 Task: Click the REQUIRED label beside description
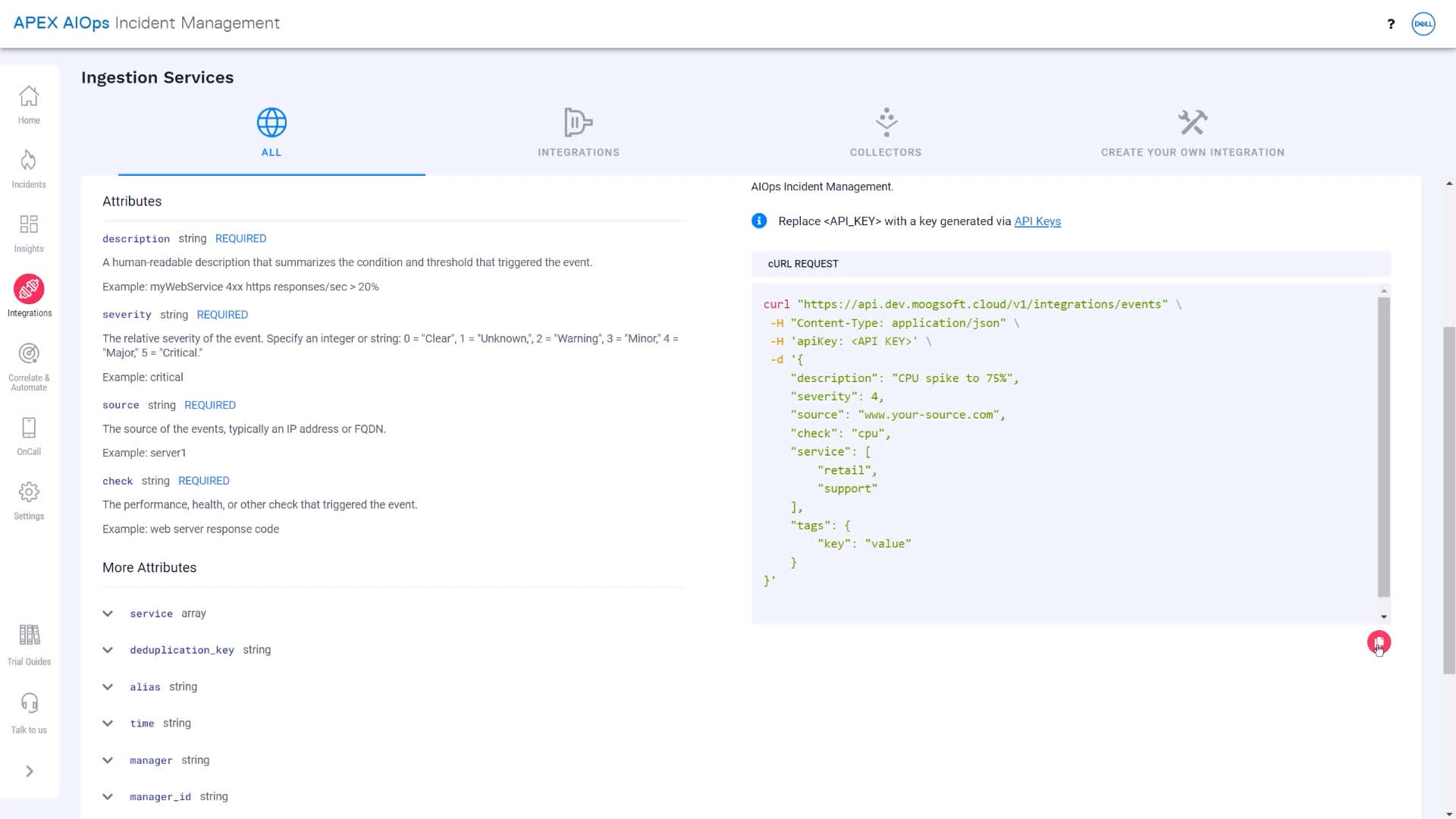click(240, 239)
